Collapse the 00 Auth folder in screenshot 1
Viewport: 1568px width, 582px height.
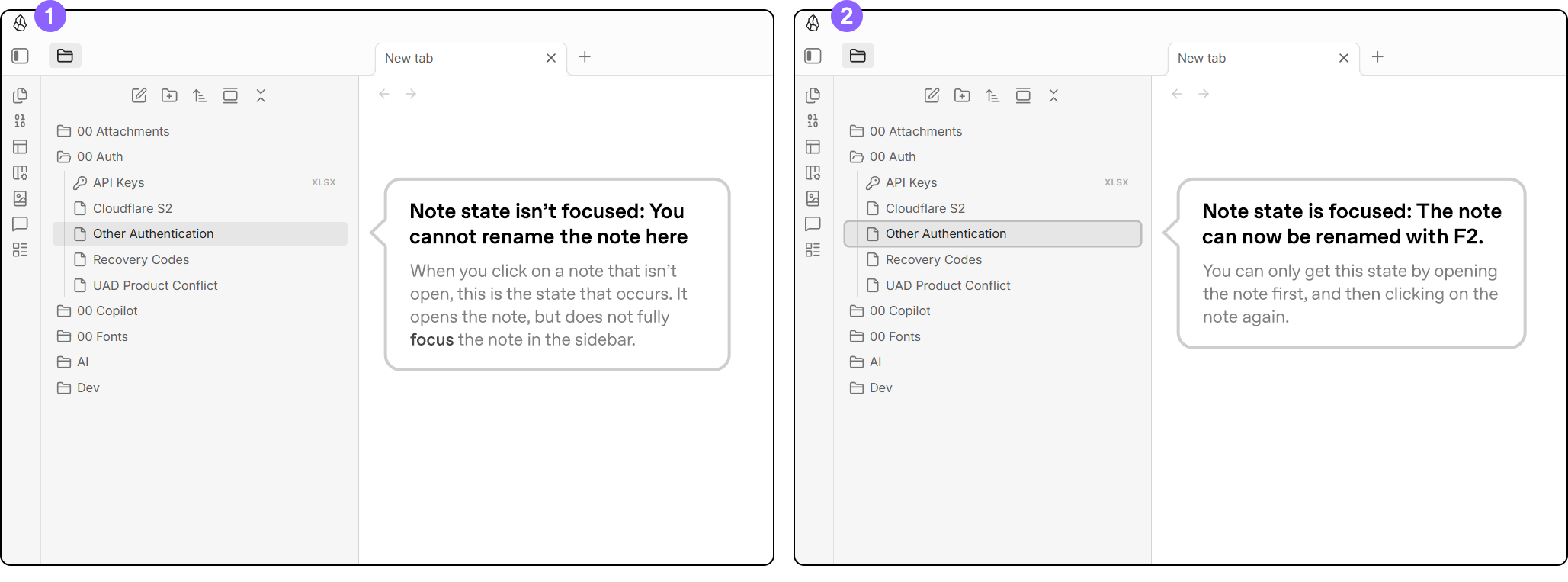pos(100,156)
